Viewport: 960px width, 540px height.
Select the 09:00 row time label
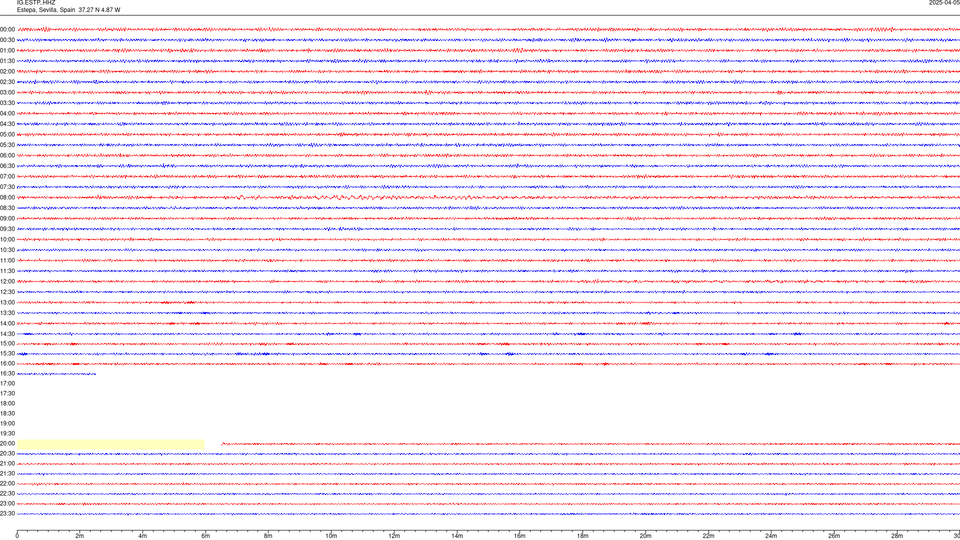click(x=7, y=218)
